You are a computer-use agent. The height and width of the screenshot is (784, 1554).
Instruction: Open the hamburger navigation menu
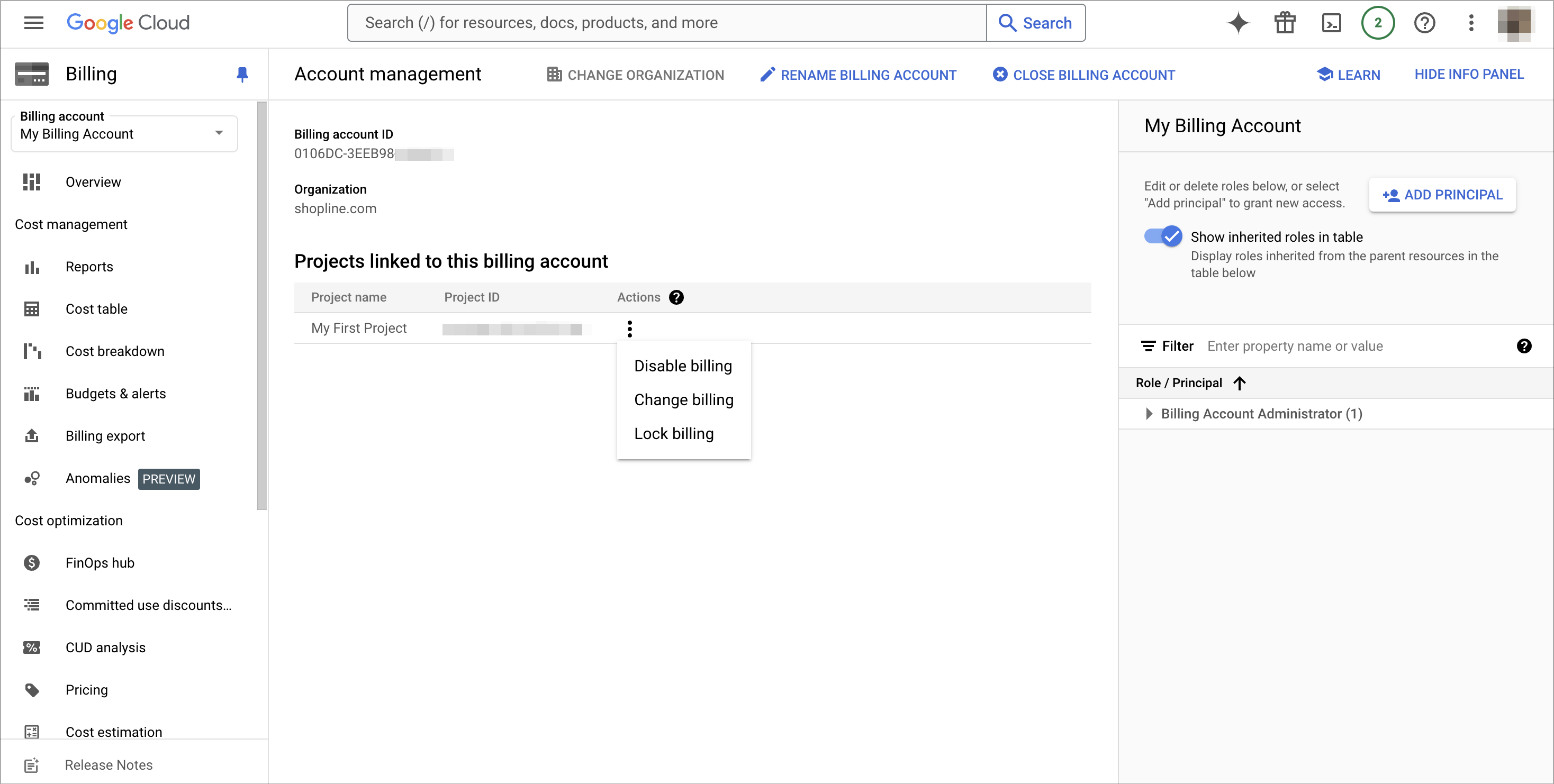[34, 23]
